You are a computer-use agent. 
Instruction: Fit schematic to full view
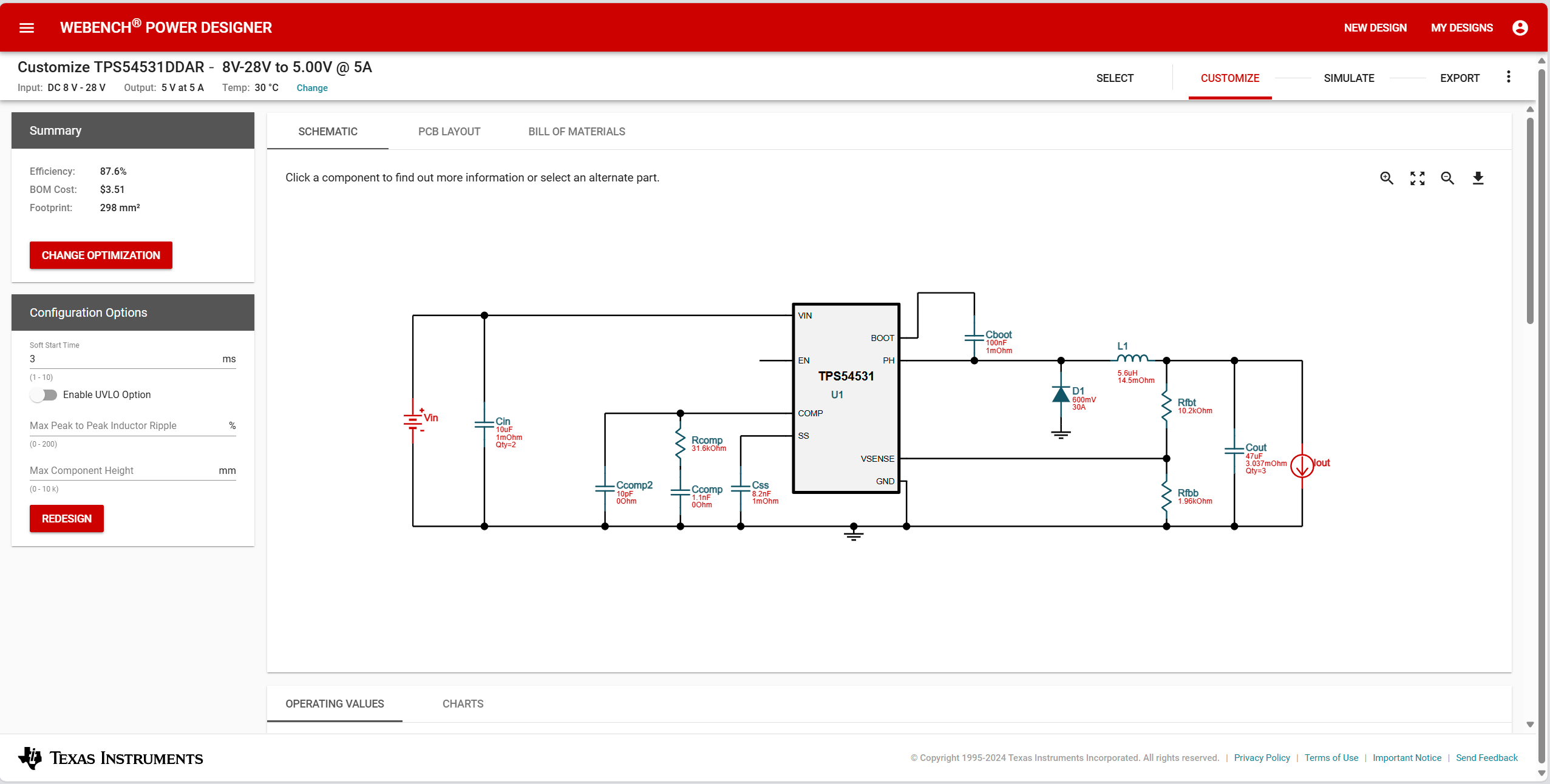coord(1417,178)
